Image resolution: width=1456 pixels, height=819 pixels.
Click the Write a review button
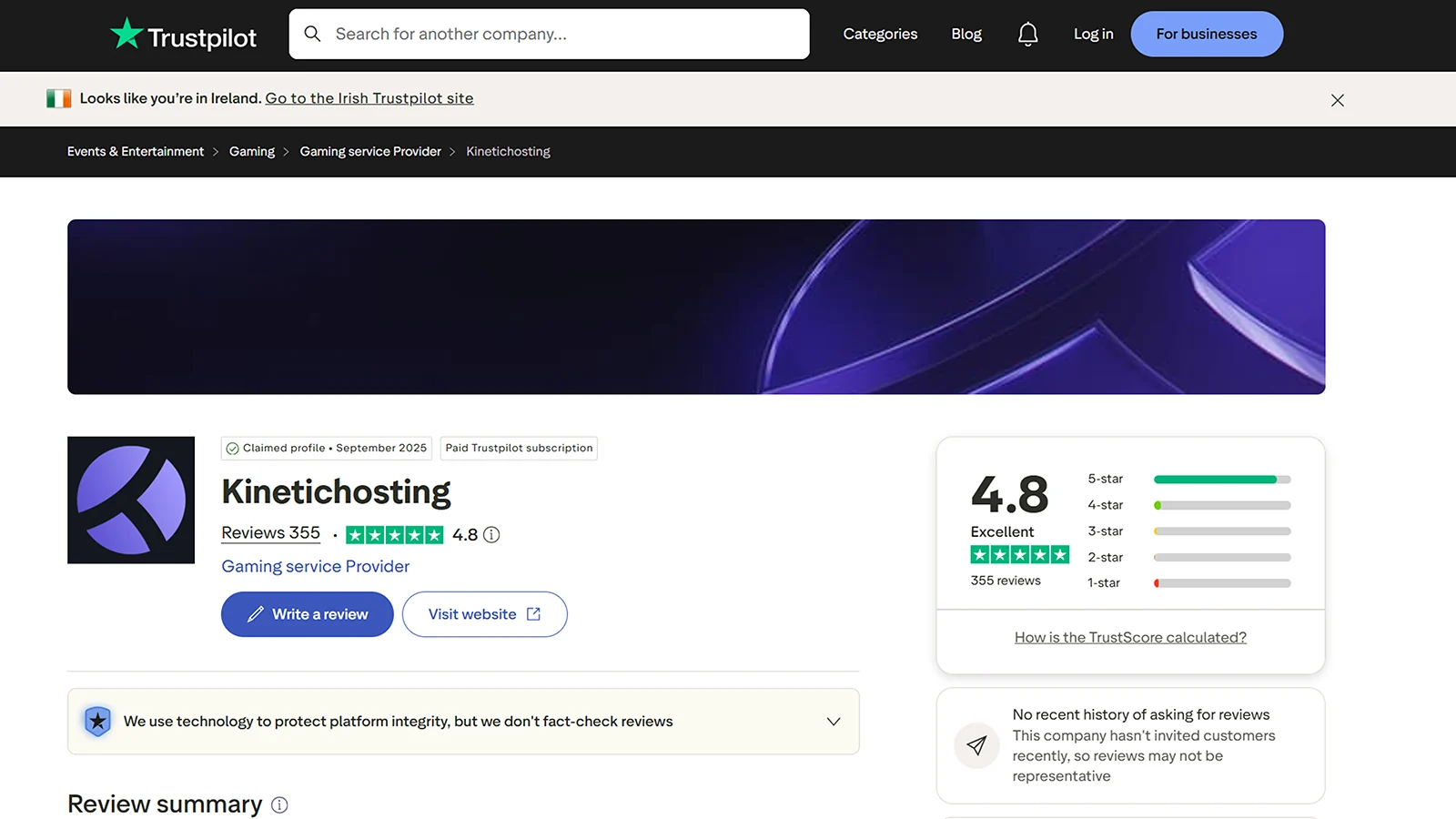(308, 614)
